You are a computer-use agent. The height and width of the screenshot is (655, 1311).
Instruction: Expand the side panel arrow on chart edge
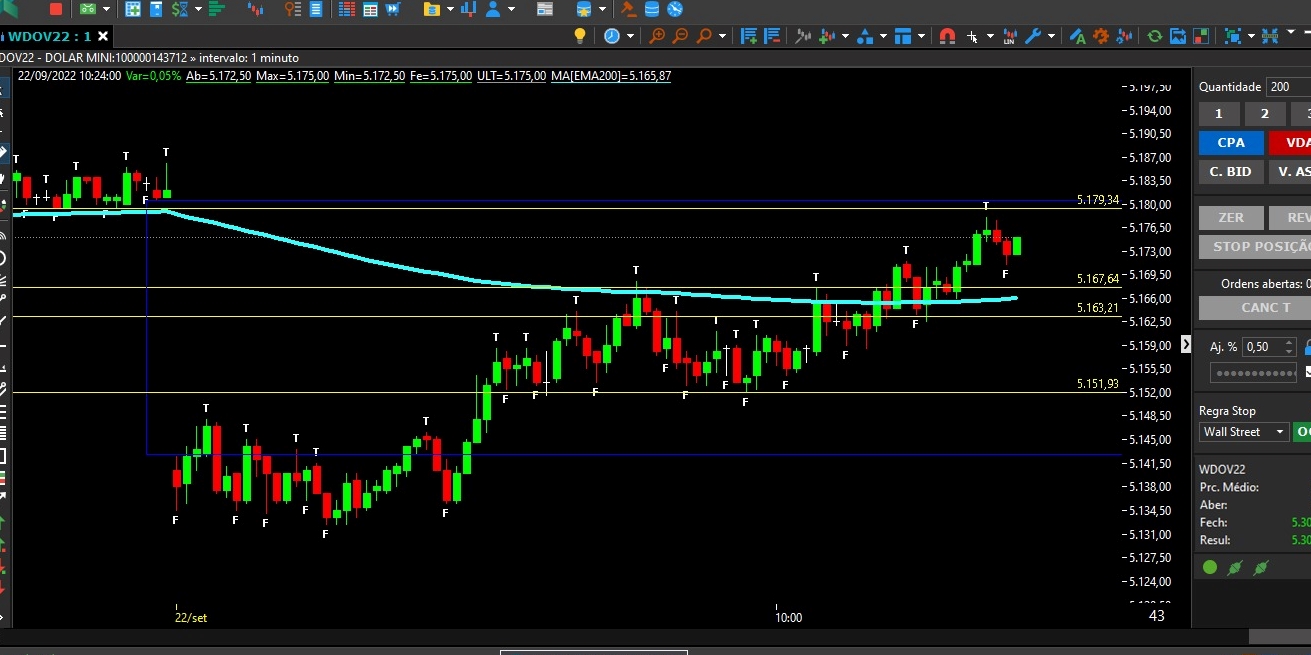1186,344
